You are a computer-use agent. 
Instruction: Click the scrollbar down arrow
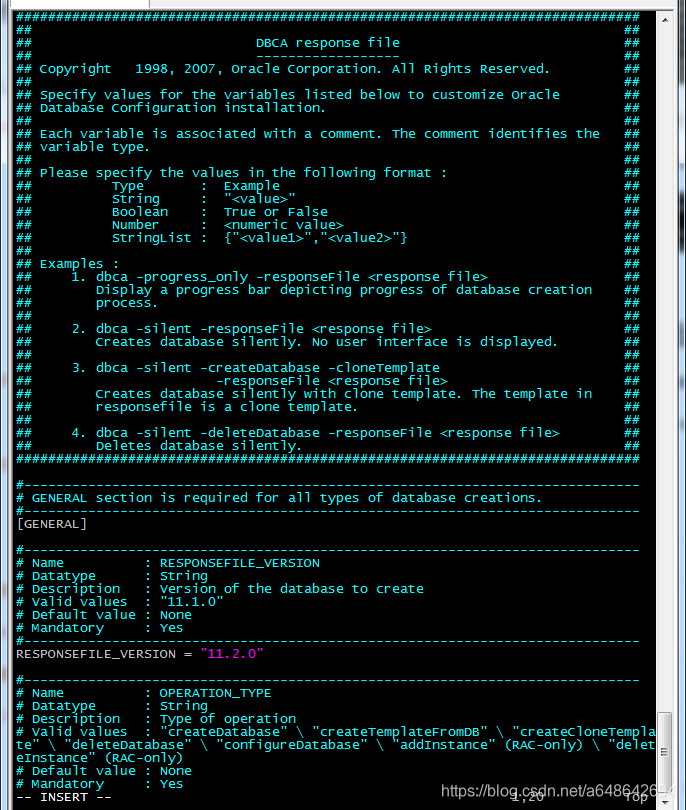pos(665,802)
